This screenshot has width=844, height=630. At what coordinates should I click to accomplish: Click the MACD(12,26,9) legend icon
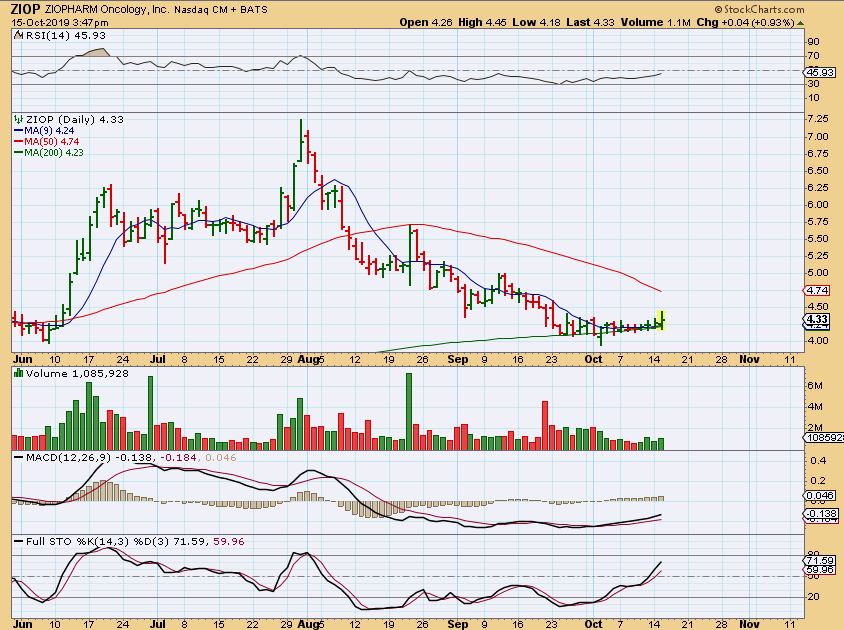(x=17, y=457)
